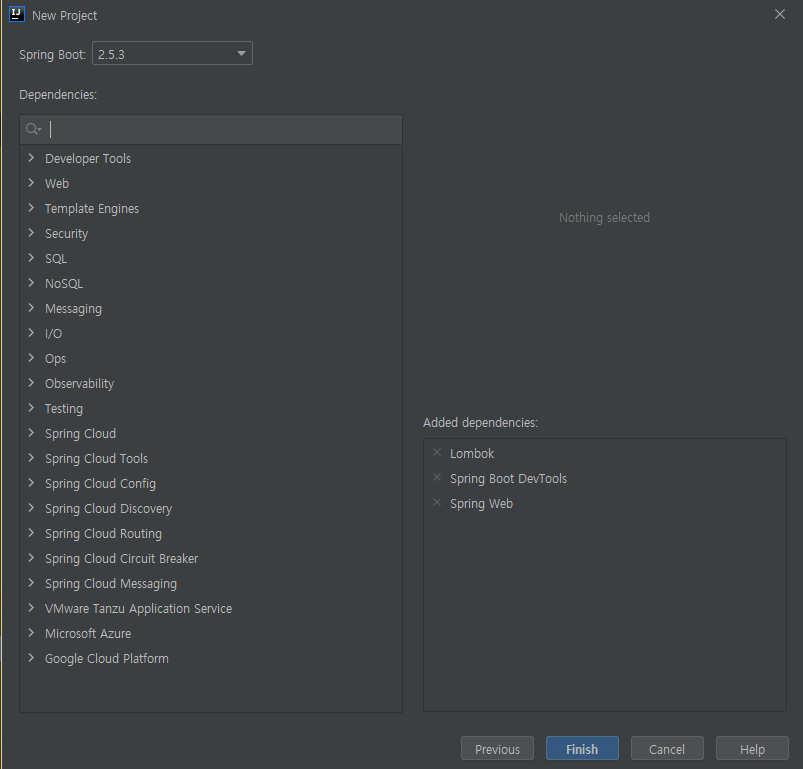Viewport: 803px width, 769px height.
Task: Expand the Spring Cloud Config chevron
Action: [31, 483]
